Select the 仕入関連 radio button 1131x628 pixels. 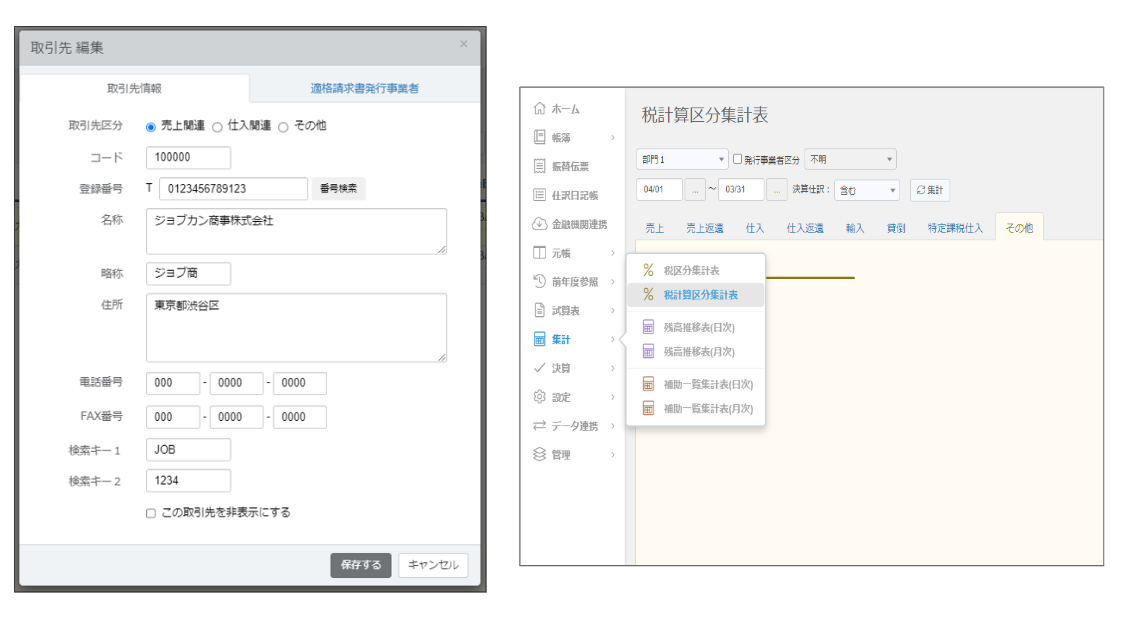click(x=217, y=127)
